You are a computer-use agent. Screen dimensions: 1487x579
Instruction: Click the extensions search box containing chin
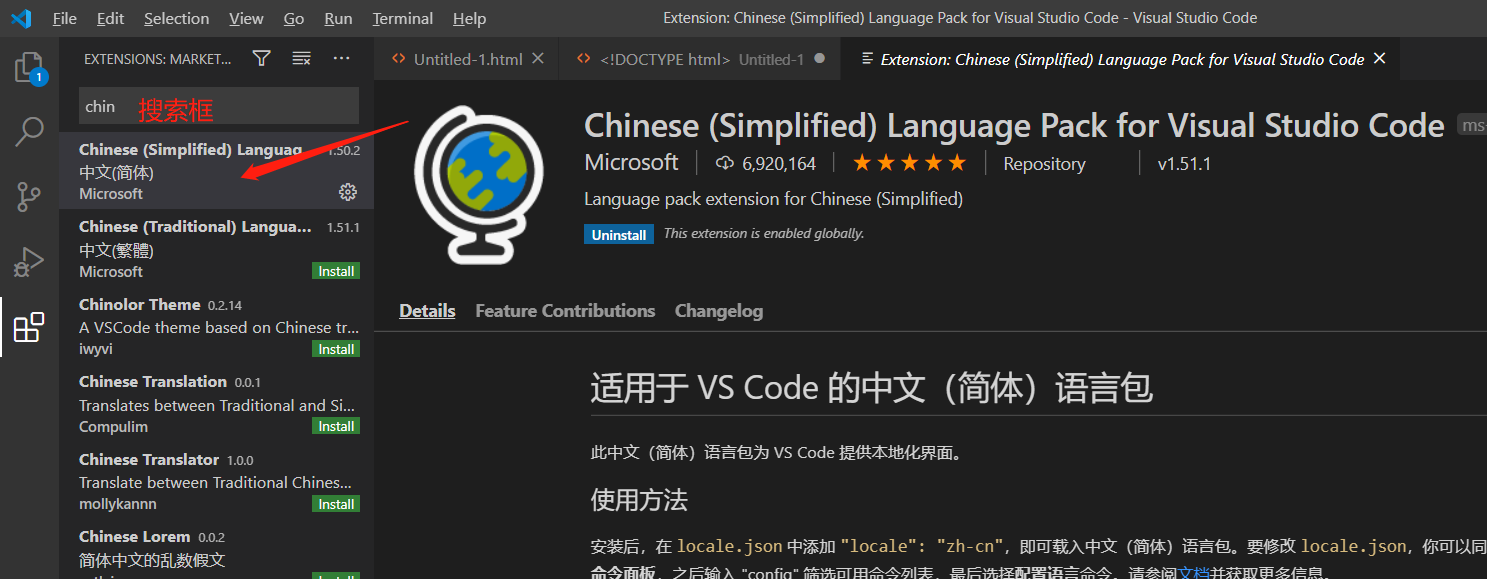pos(218,106)
